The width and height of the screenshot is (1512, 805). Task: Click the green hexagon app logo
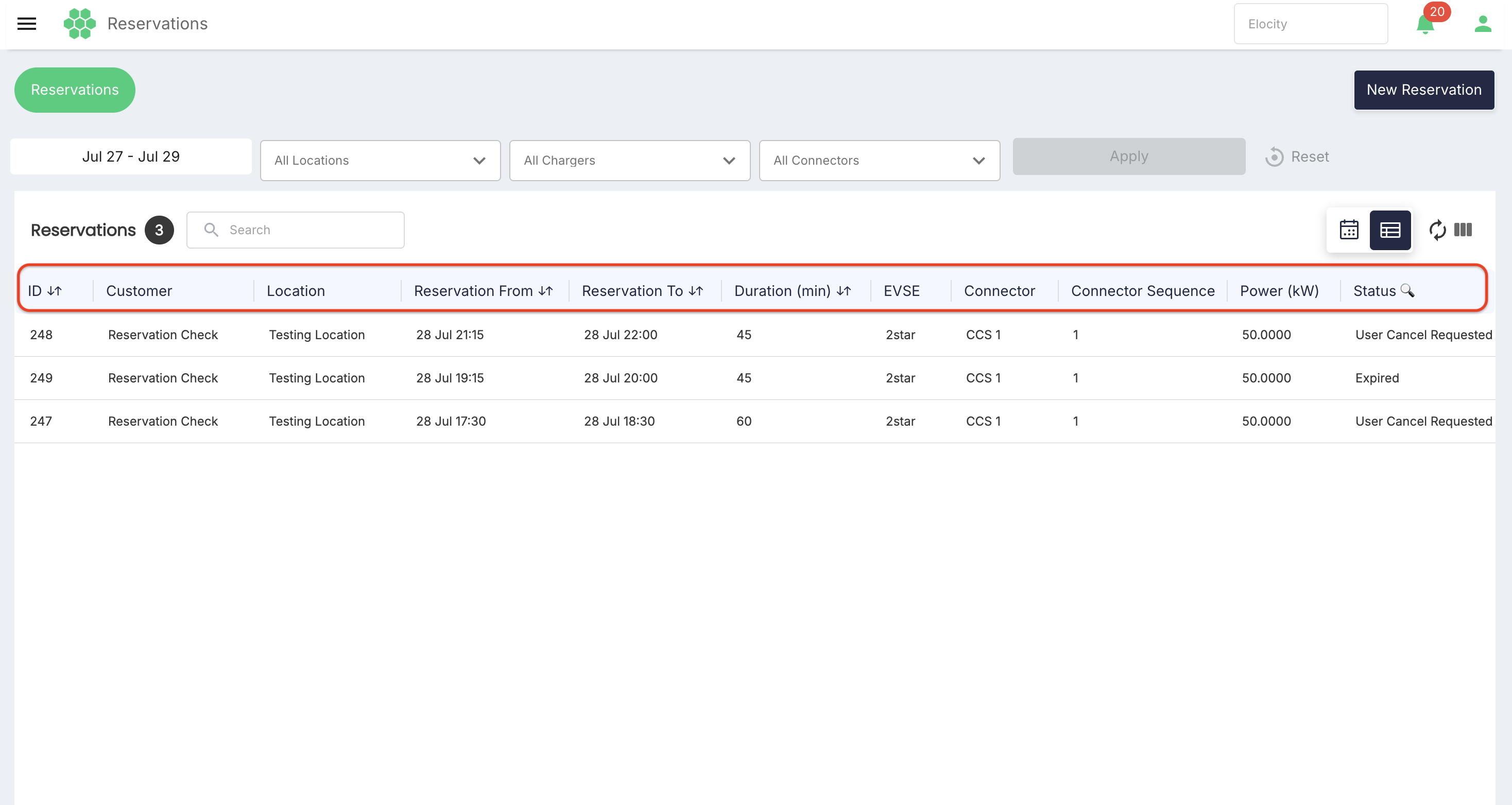pyautogui.click(x=79, y=24)
